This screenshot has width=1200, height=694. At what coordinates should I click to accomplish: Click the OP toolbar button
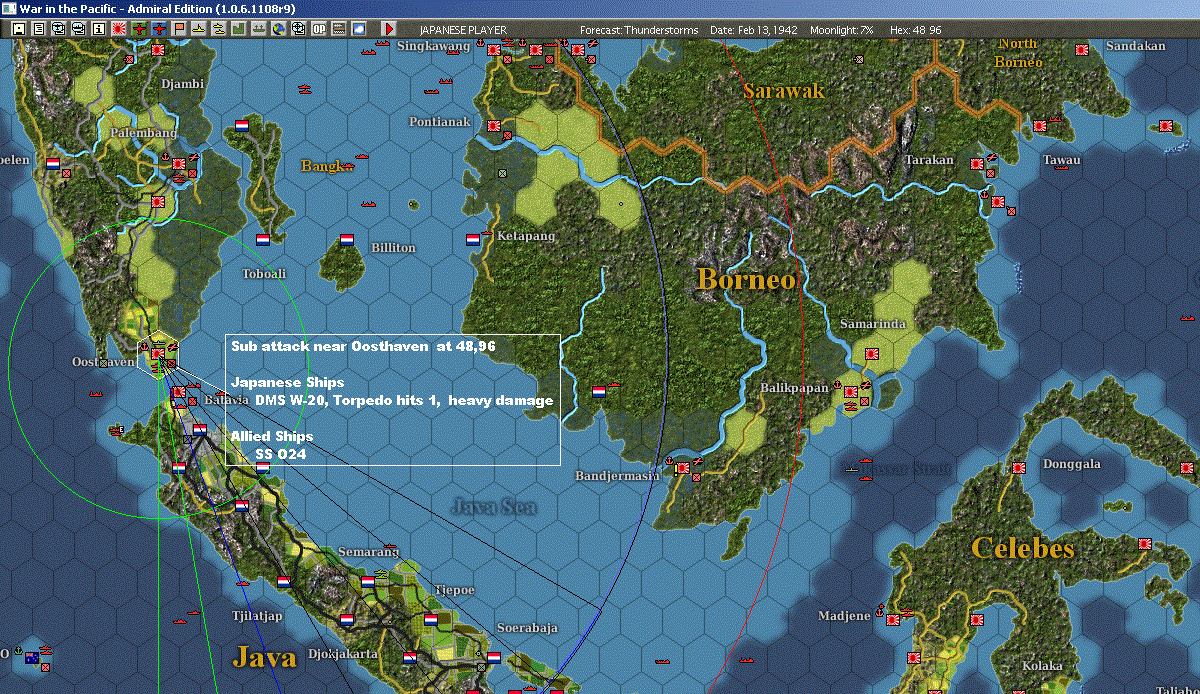[x=318, y=29]
